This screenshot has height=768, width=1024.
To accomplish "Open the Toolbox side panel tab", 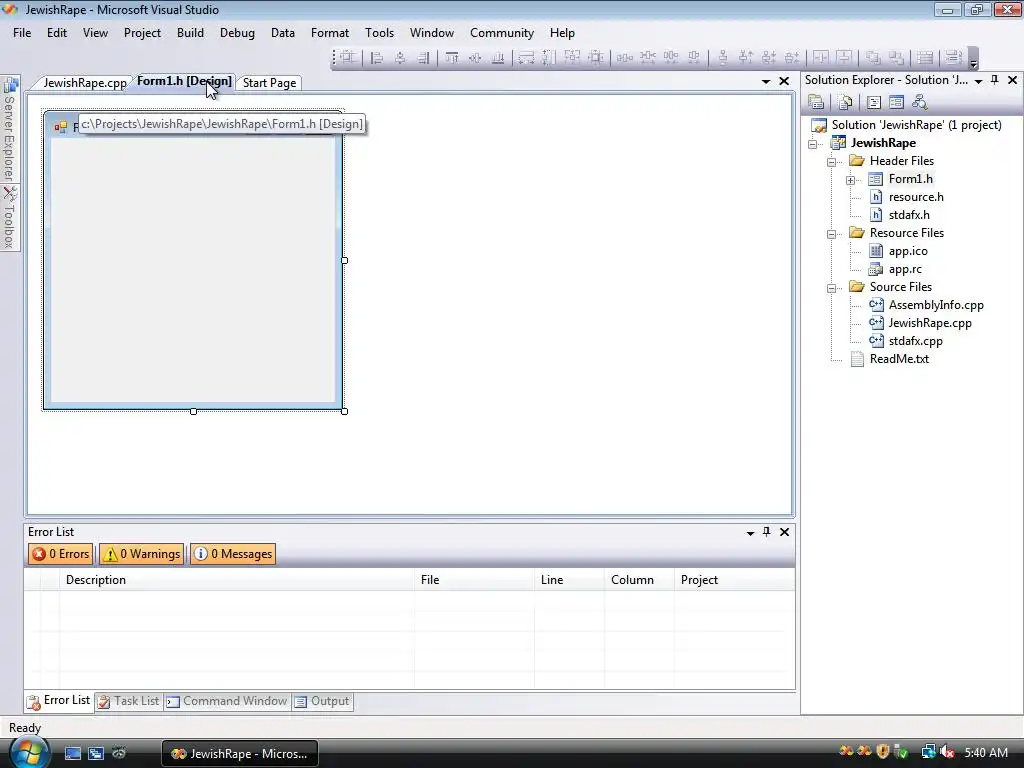I will point(10,217).
